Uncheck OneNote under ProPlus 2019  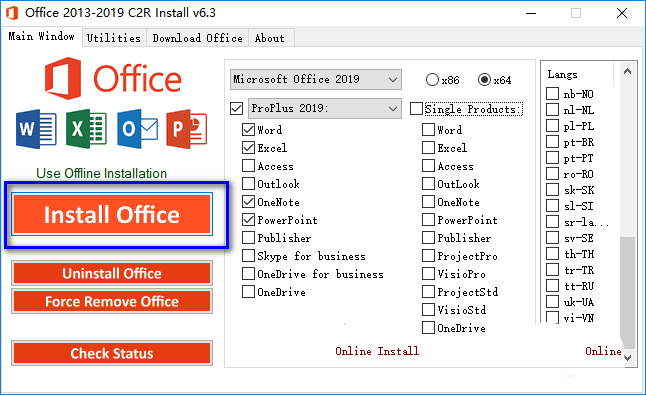point(248,202)
